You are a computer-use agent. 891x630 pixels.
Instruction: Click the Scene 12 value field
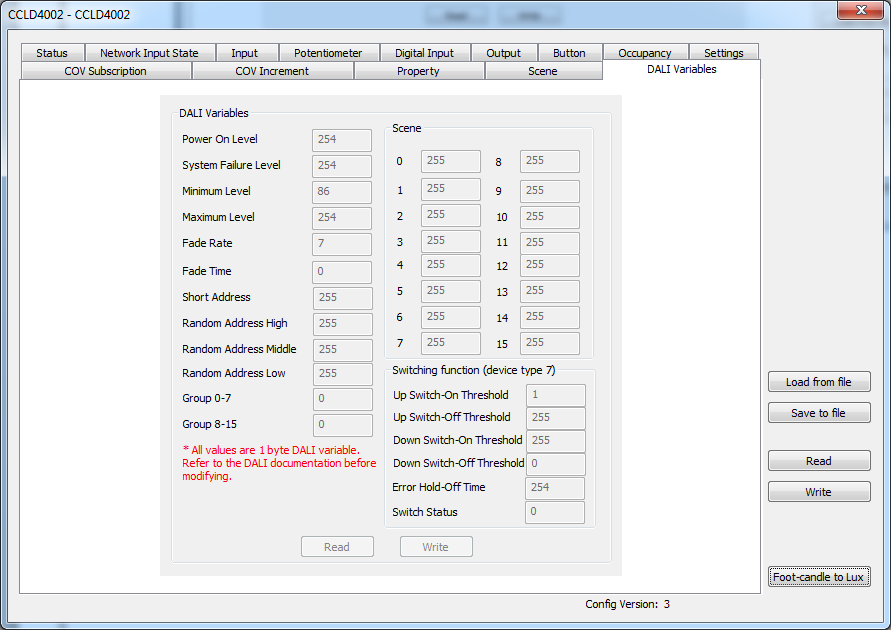pos(549,265)
